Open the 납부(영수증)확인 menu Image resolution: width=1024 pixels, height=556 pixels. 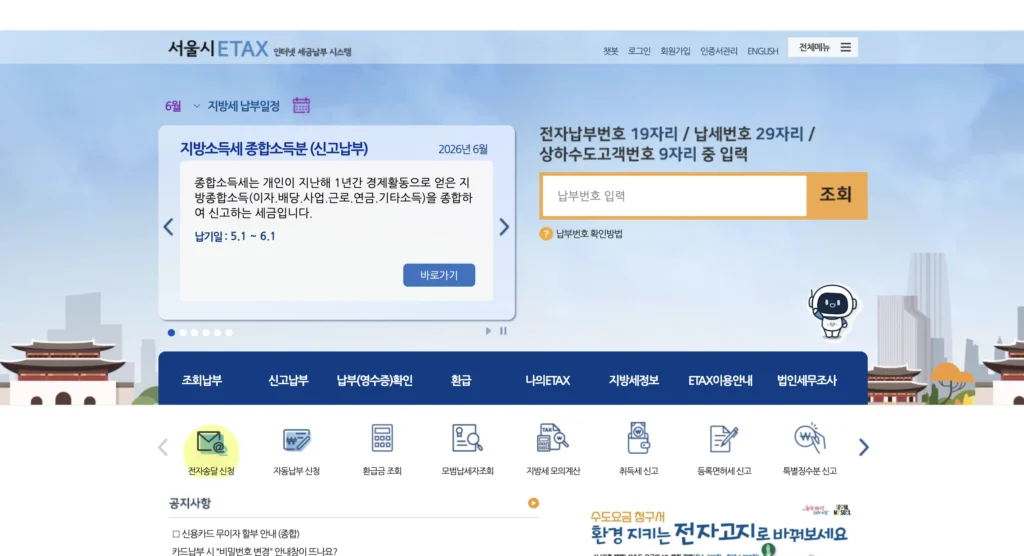(x=374, y=380)
